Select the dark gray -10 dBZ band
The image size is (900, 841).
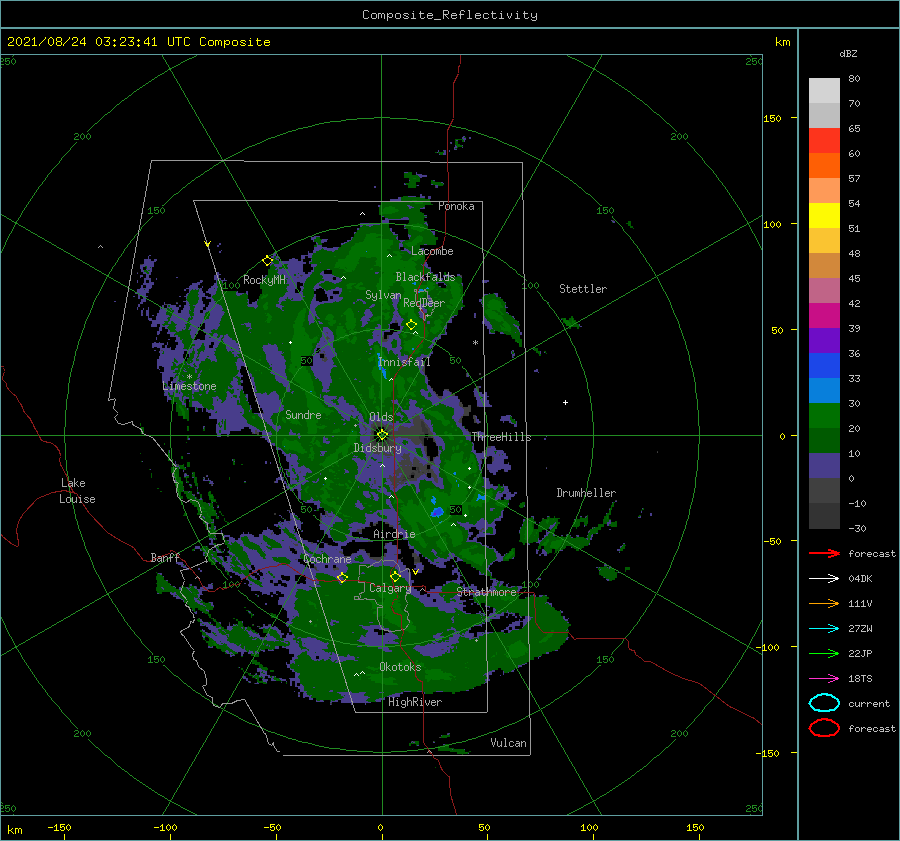[x=824, y=515]
